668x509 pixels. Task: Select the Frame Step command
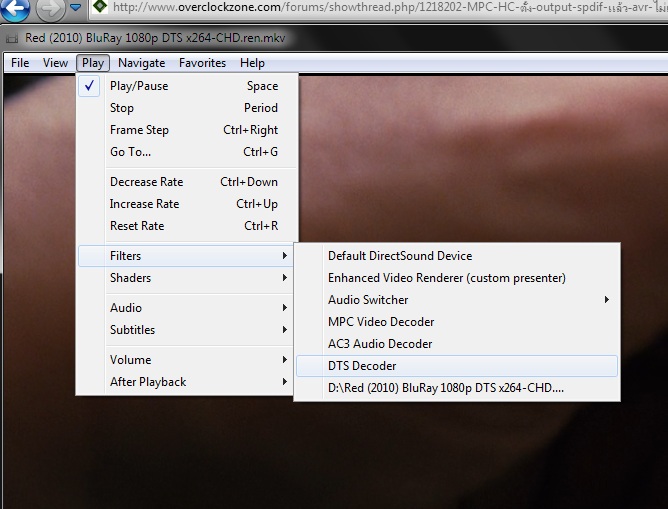tap(188, 130)
